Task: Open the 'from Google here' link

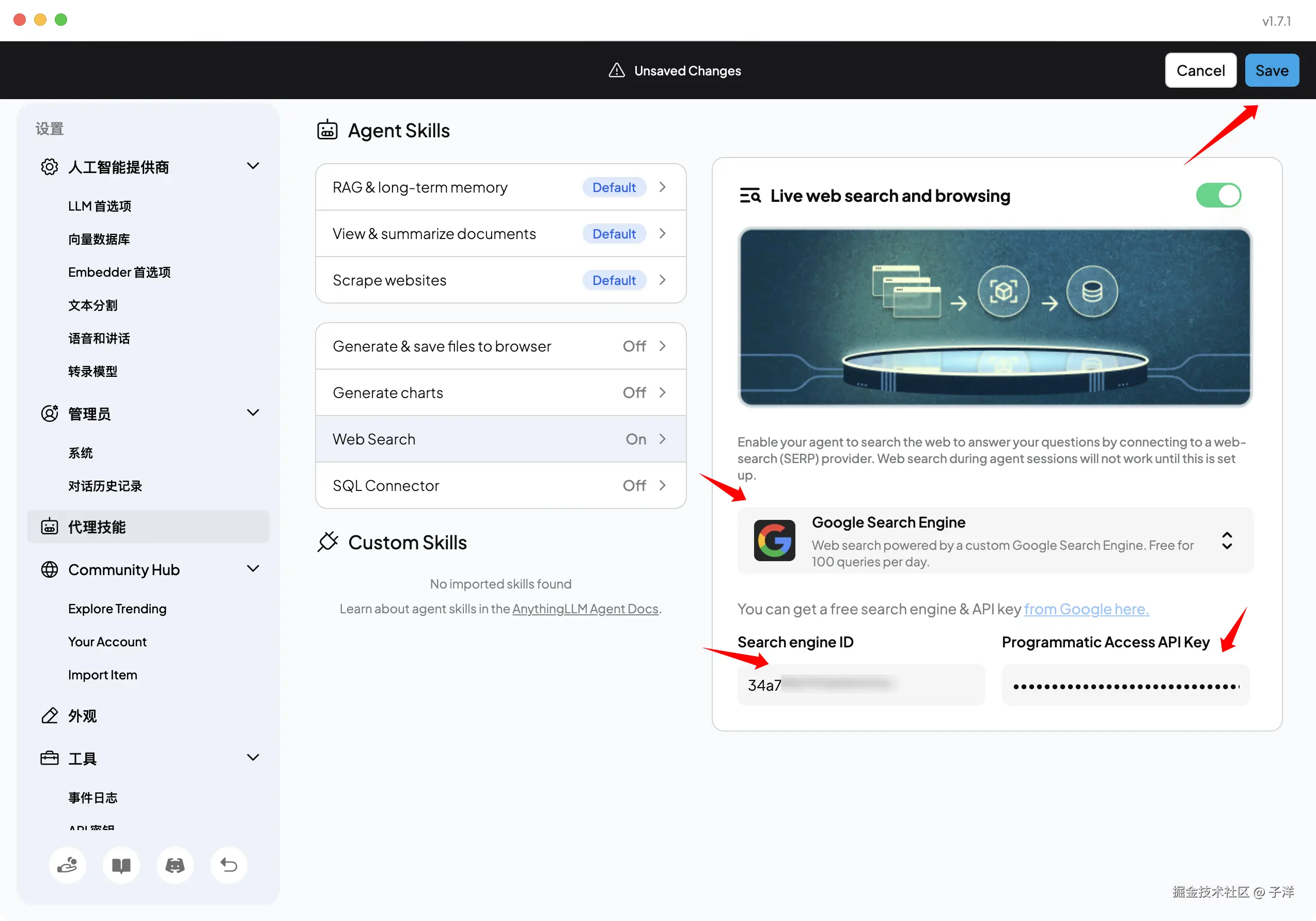Action: pos(1086,609)
